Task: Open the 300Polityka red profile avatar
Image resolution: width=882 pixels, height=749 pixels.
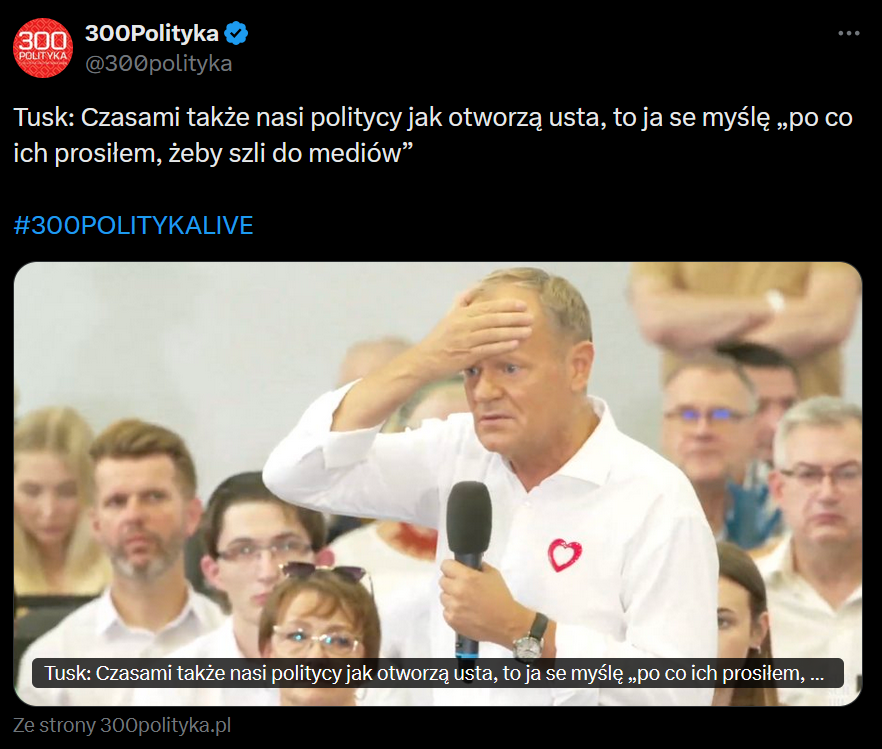Action: [43, 48]
